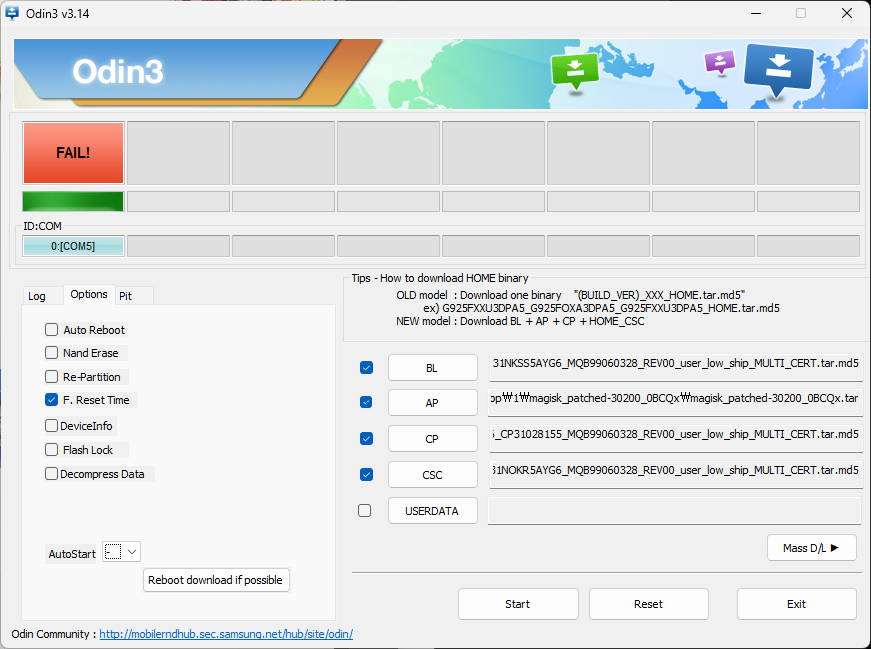
Task: Click the green progress bar under FAIL
Action: (x=73, y=202)
